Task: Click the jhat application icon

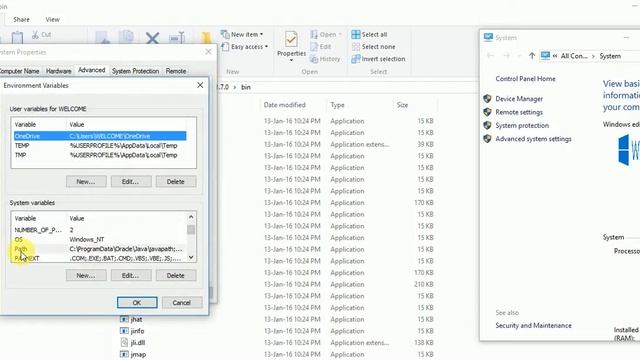Action: coord(124,319)
